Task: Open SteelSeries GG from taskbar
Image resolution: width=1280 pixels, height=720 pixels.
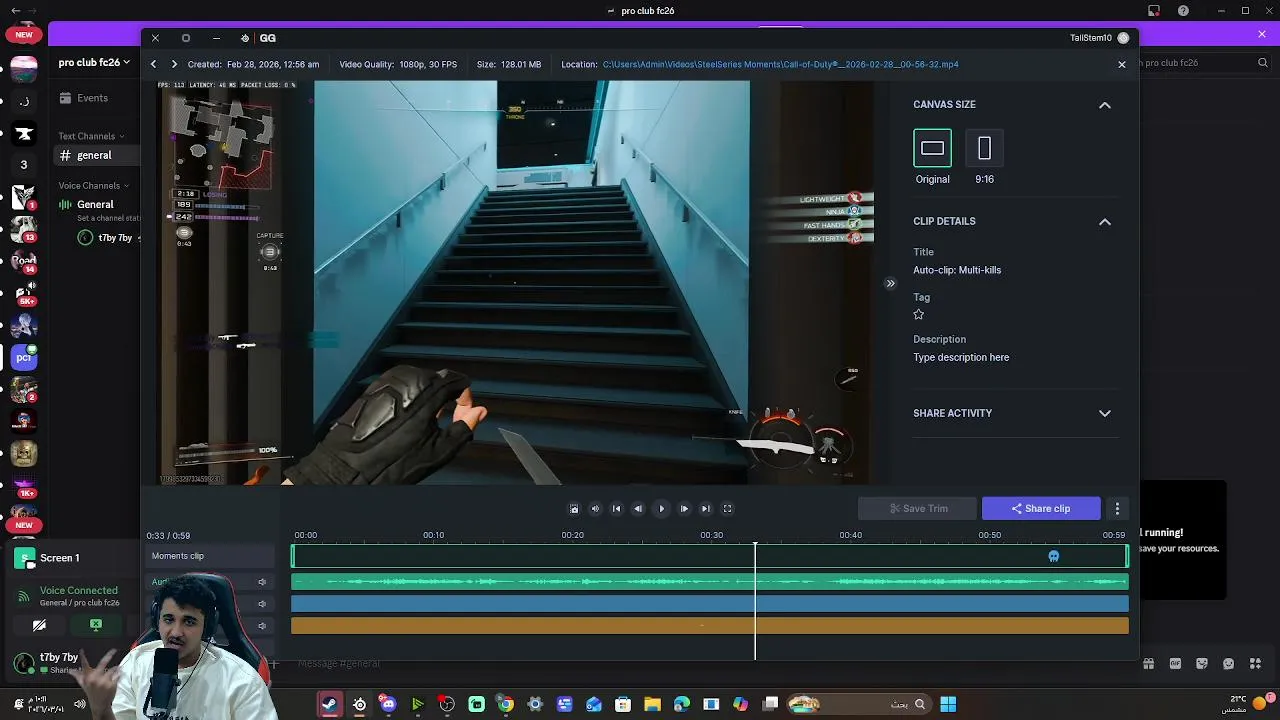Action: 359,704
